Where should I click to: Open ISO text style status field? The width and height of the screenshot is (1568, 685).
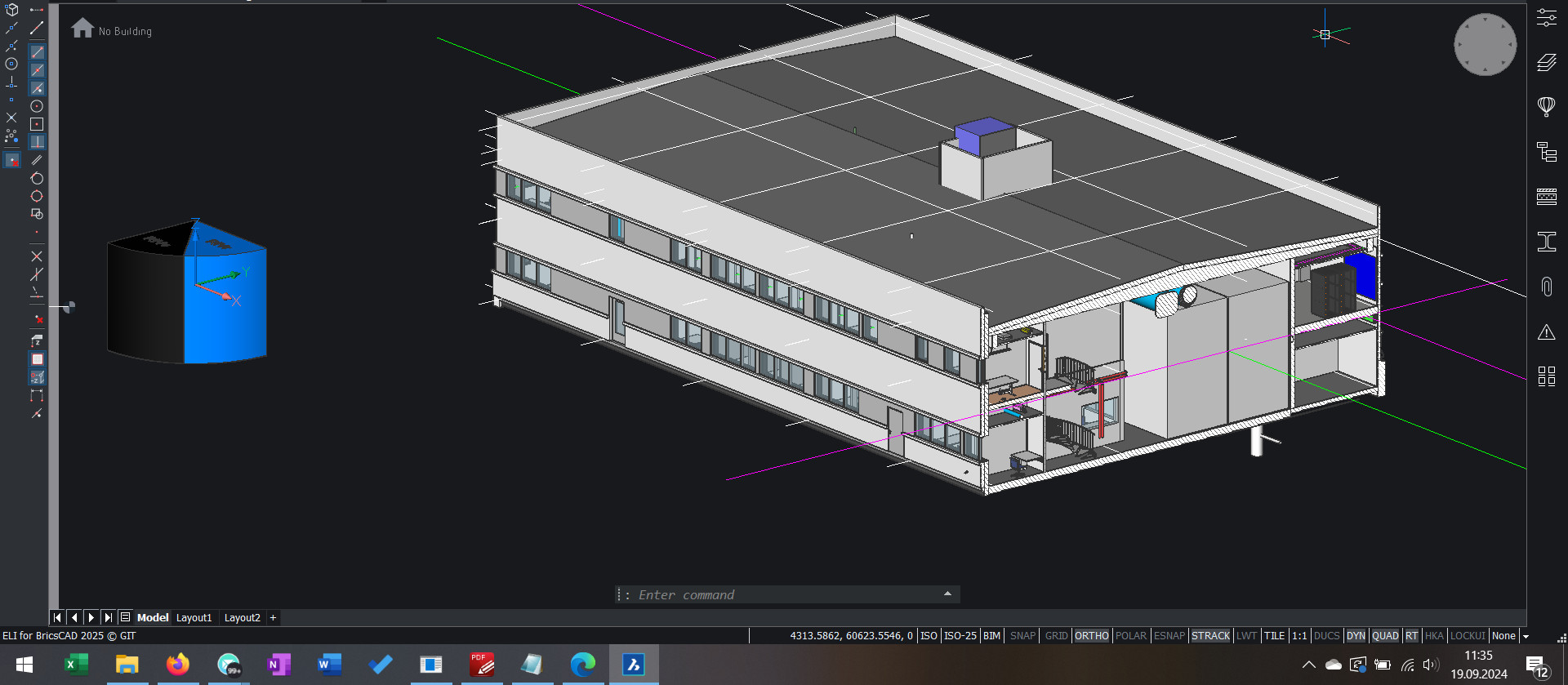coord(929,635)
